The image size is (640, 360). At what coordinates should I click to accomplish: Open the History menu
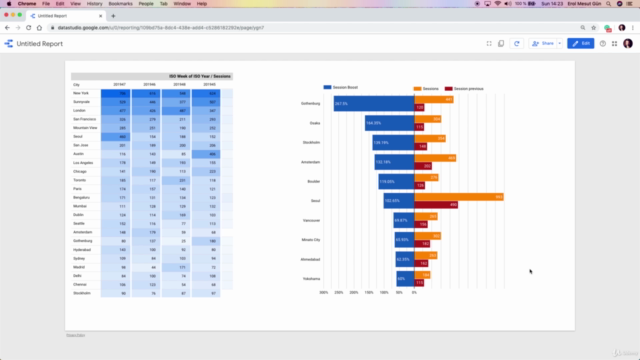[94, 4]
